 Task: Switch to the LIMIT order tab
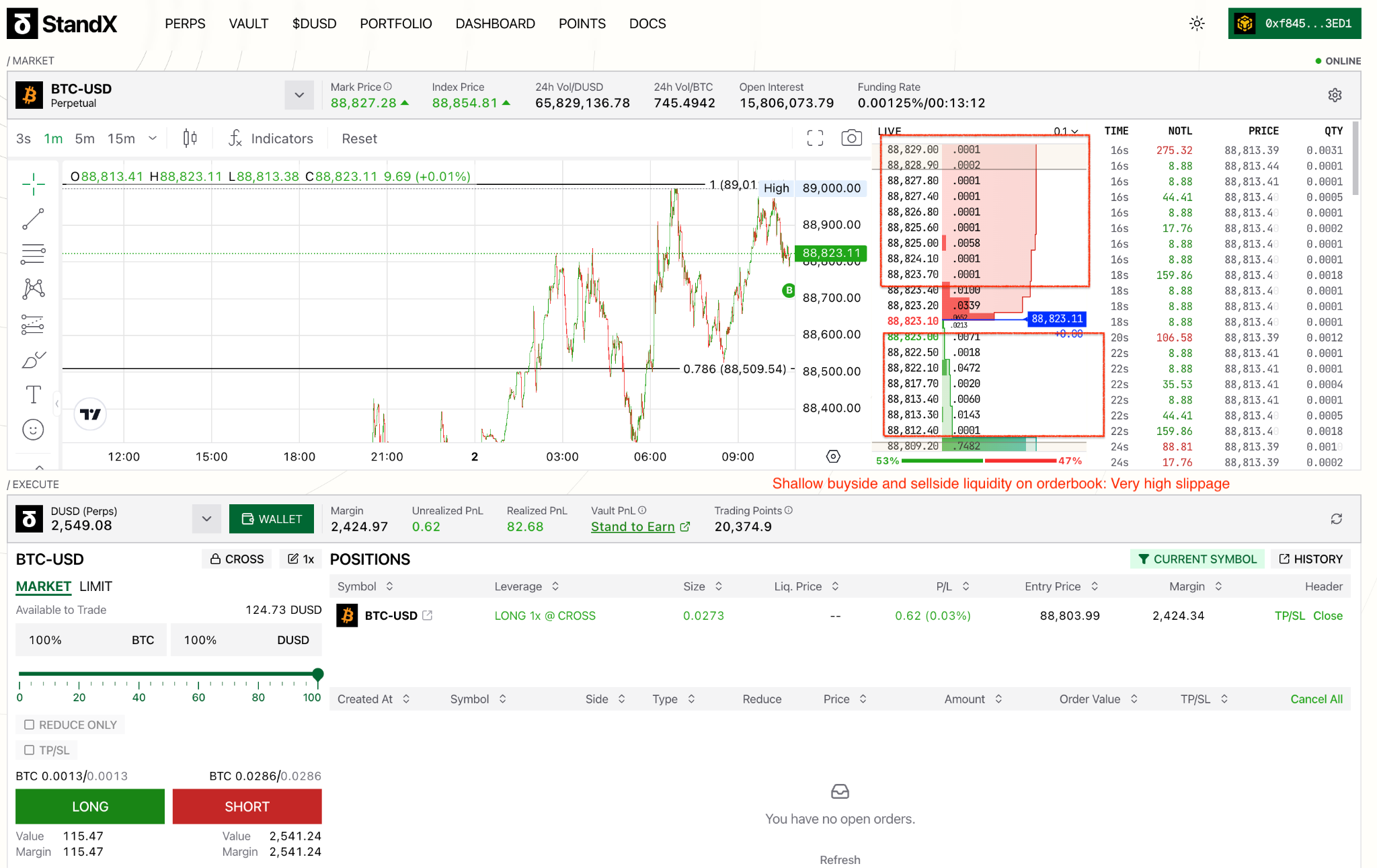[95, 586]
